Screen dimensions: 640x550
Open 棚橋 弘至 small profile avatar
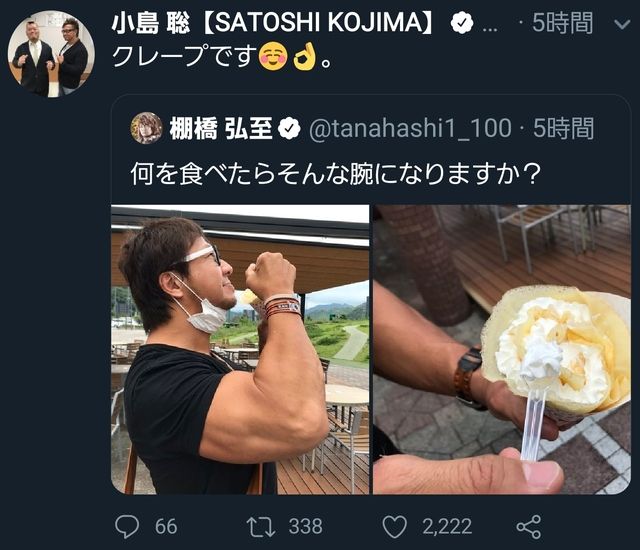[146, 128]
